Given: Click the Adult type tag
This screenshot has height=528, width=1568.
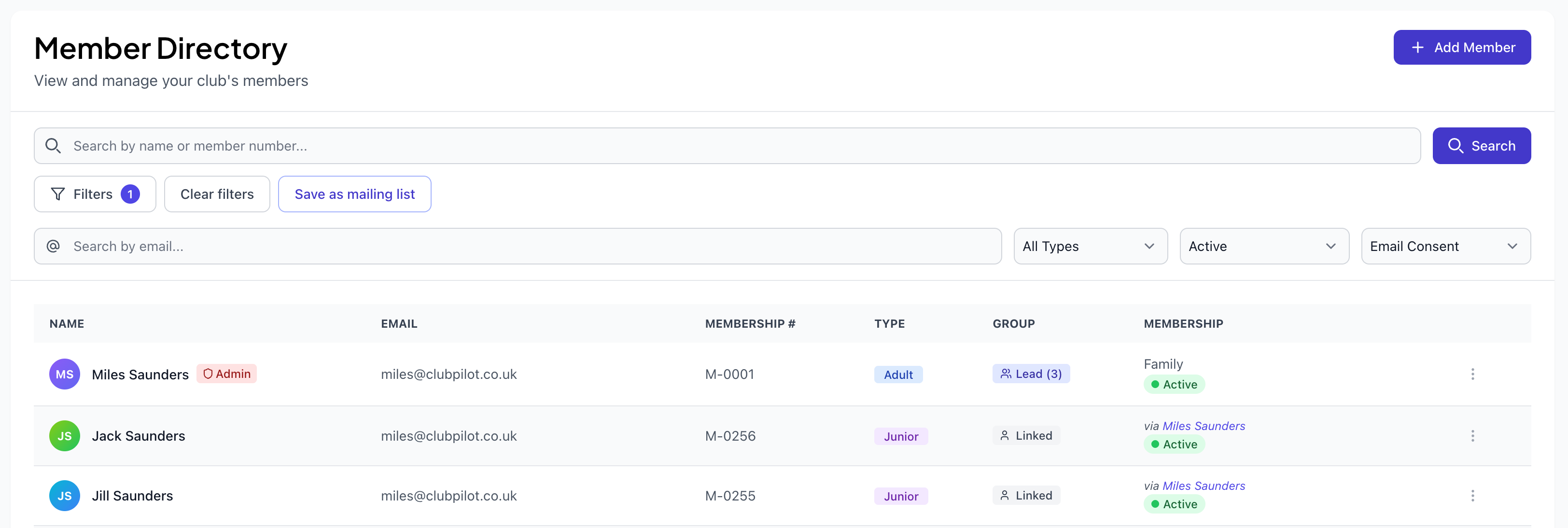Looking at the screenshot, I should (x=898, y=375).
